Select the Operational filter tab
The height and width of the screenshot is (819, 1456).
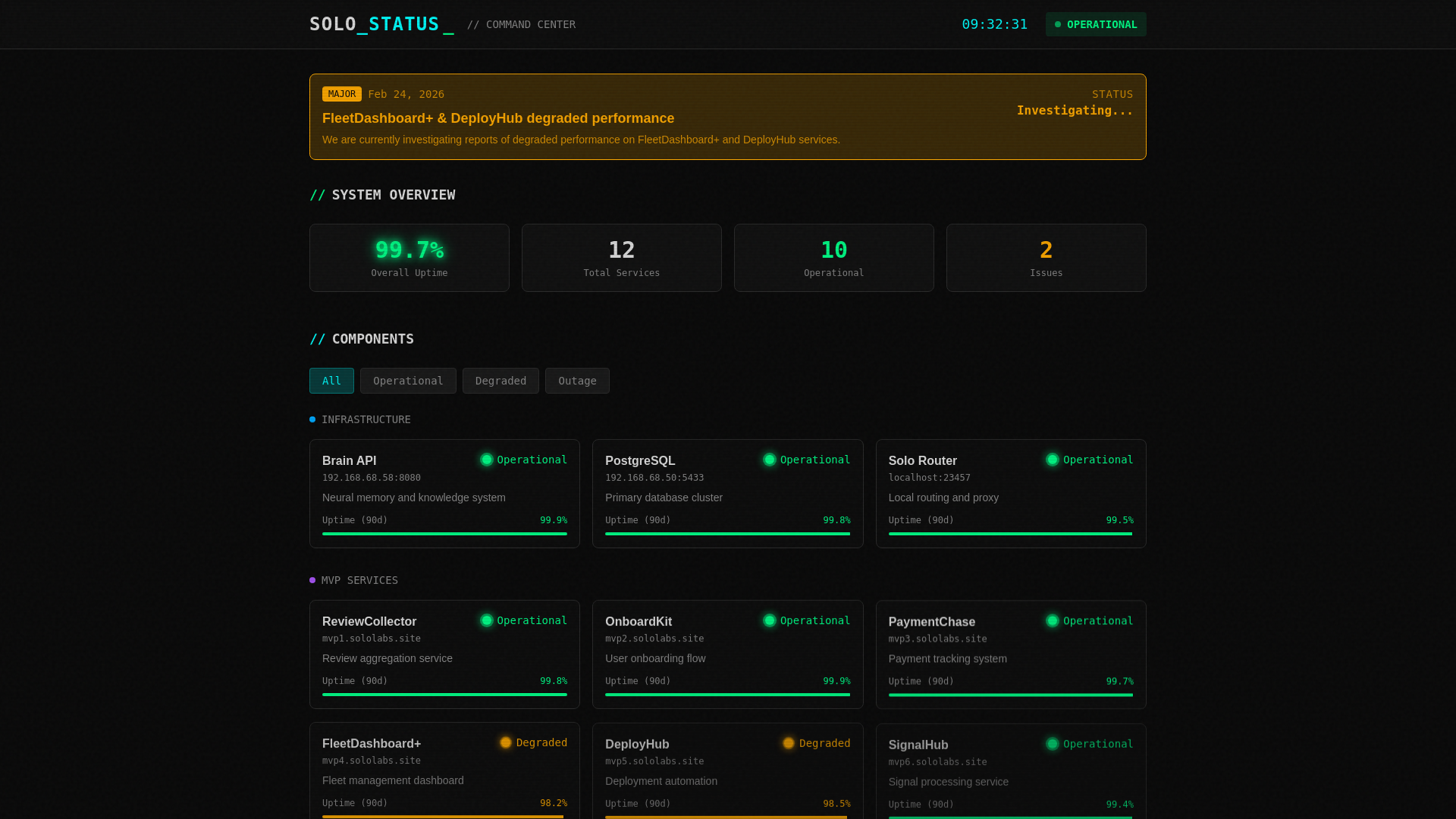(x=408, y=381)
